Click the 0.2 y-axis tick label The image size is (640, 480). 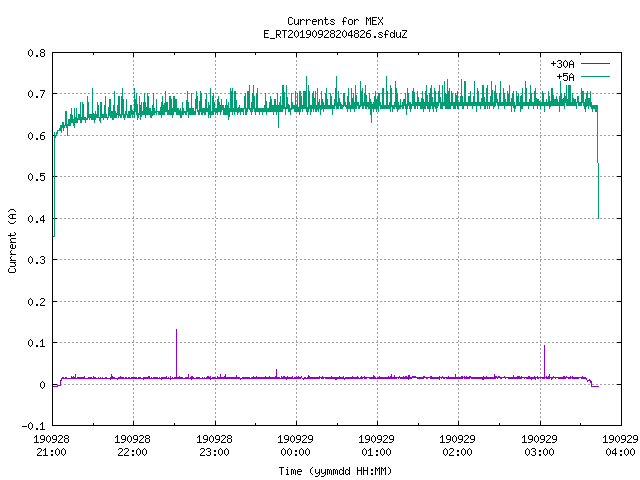click(x=36, y=302)
